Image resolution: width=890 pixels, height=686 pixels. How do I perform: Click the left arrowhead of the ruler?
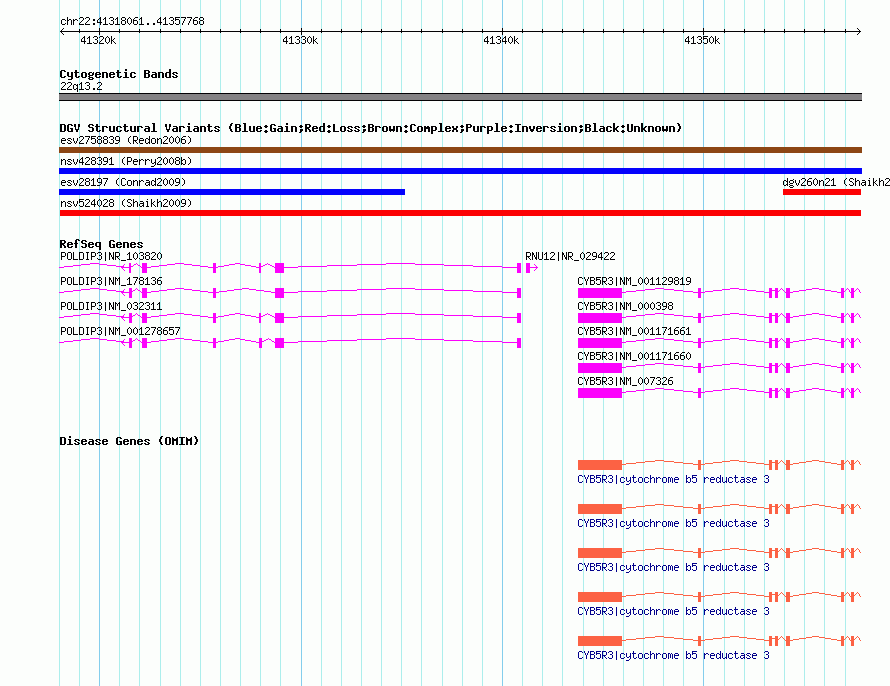tap(62, 32)
